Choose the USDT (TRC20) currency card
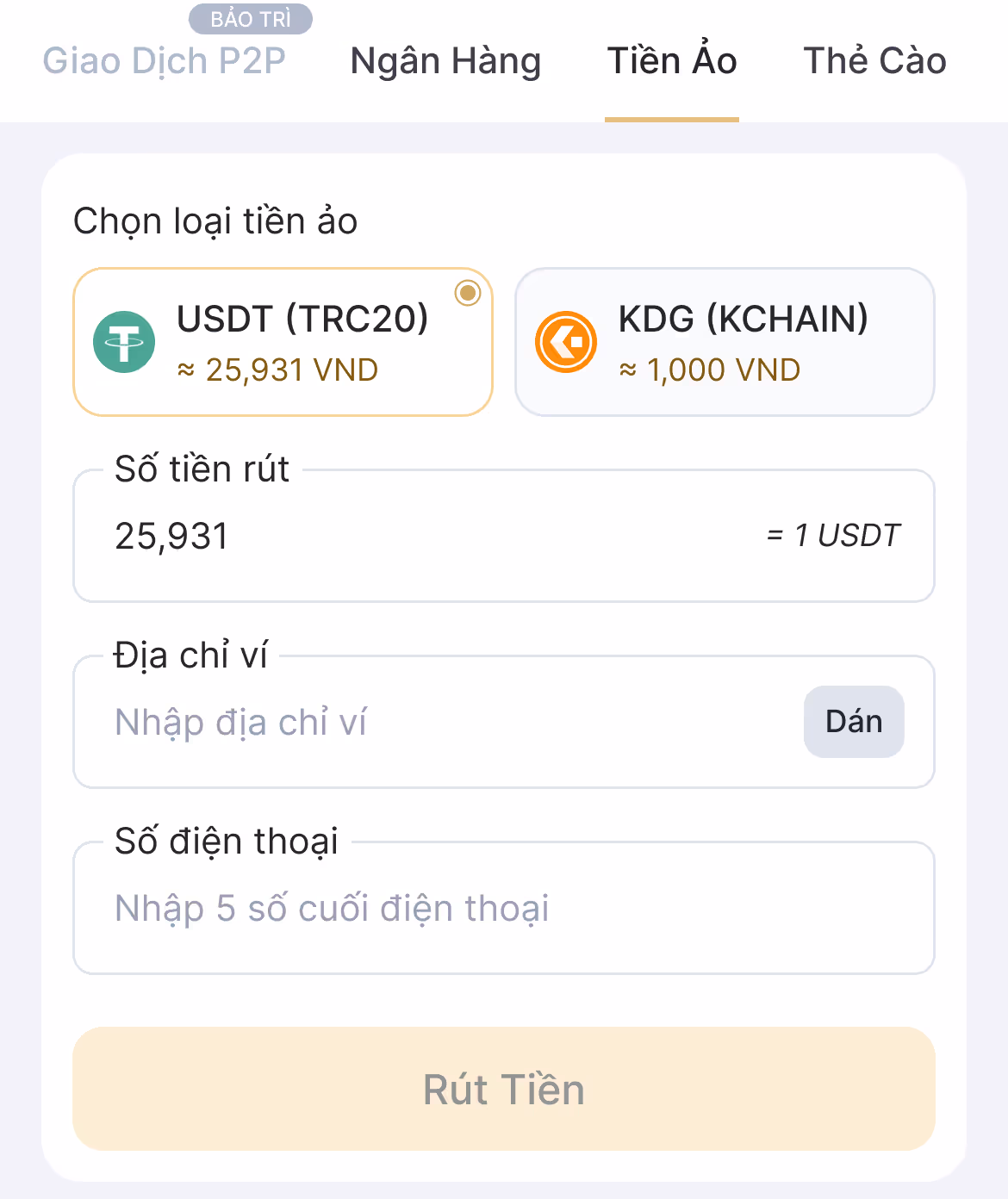Screen dimensions: 1008x1199 point(283,342)
